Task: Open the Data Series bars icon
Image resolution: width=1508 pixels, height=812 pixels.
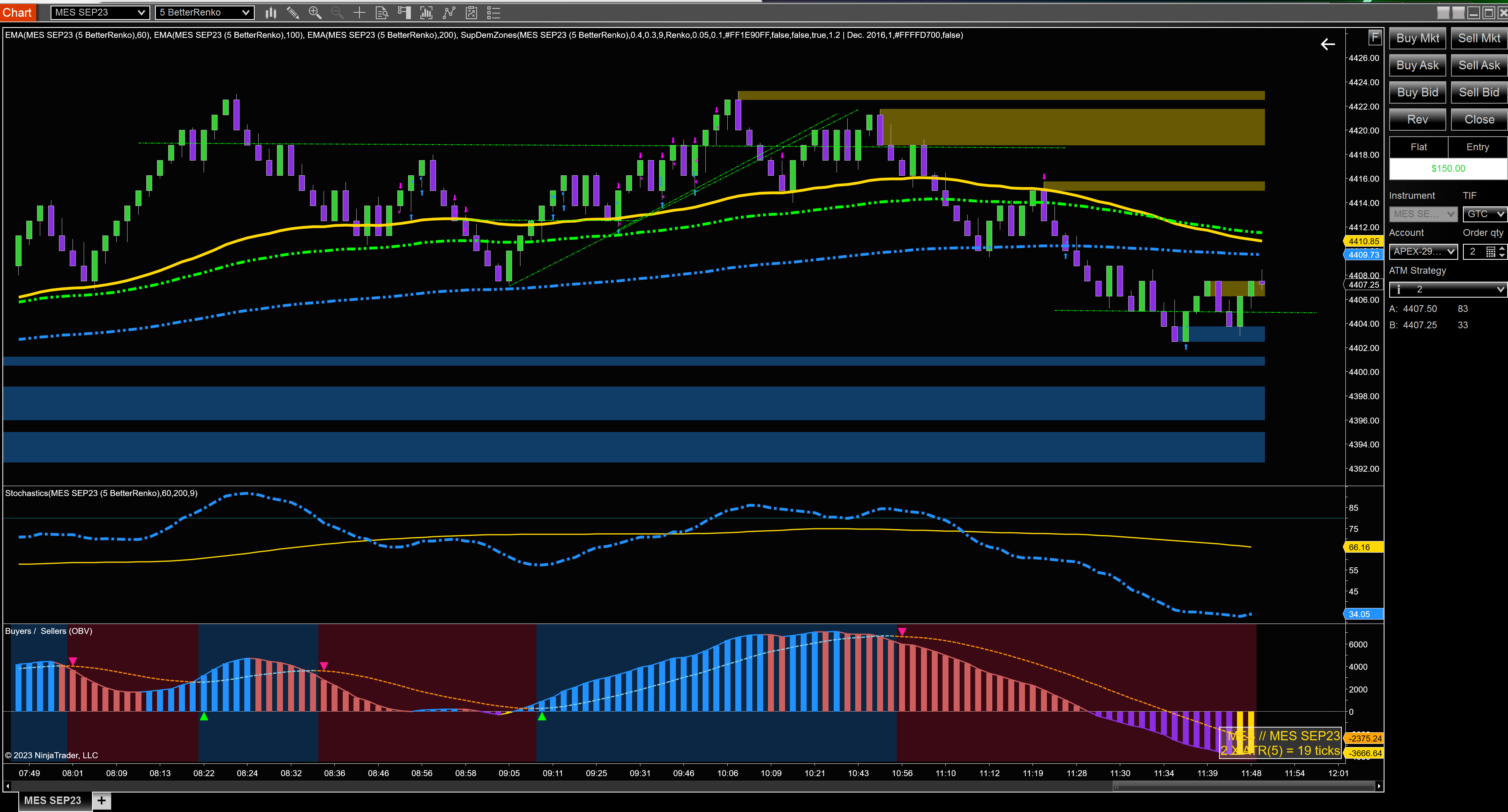Action: pos(426,12)
